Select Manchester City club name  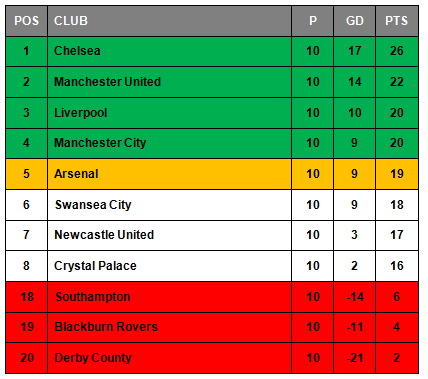pos(100,143)
